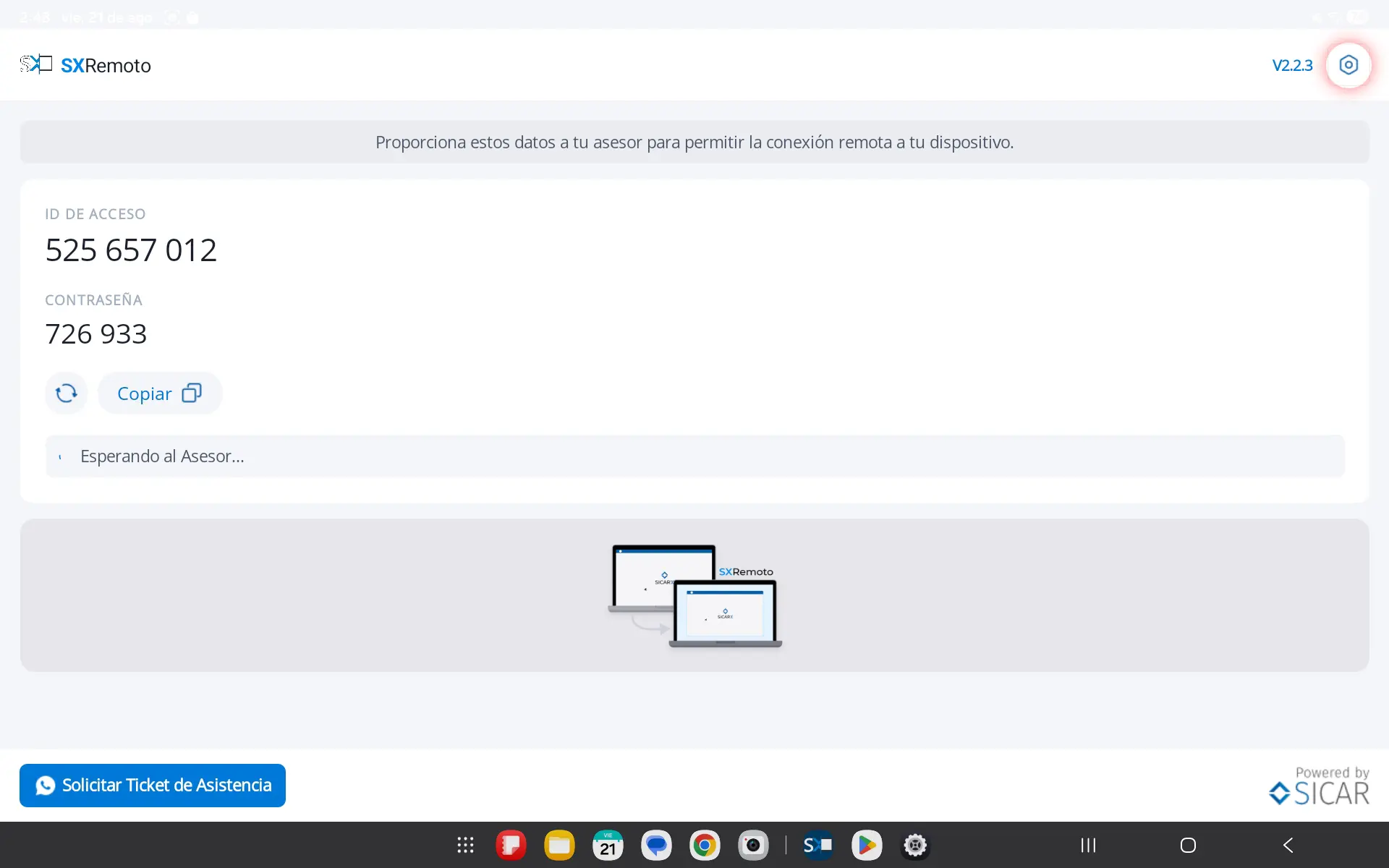Image resolution: width=1389 pixels, height=868 pixels.
Task: Click the CONTRASEÑA label
Action: click(93, 299)
